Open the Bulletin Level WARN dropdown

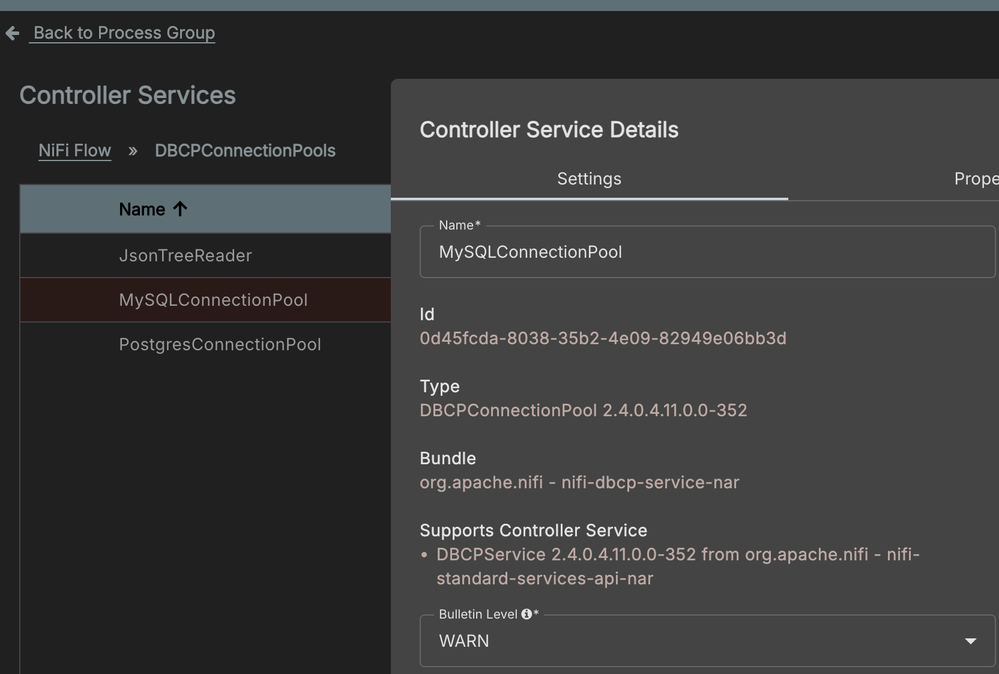pos(690,641)
